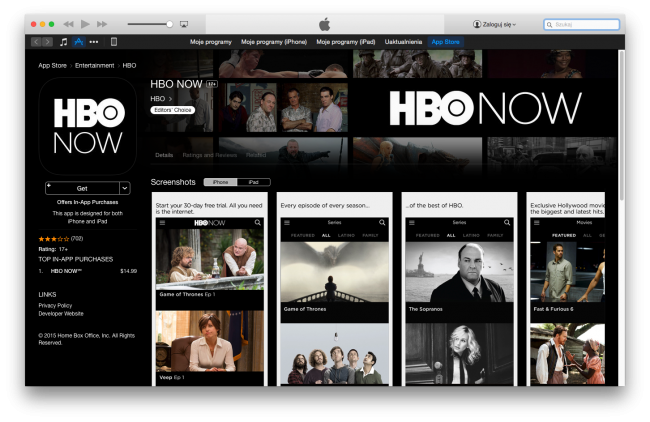
Task: Open the more libraries ellipsis
Action: click(94, 41)
